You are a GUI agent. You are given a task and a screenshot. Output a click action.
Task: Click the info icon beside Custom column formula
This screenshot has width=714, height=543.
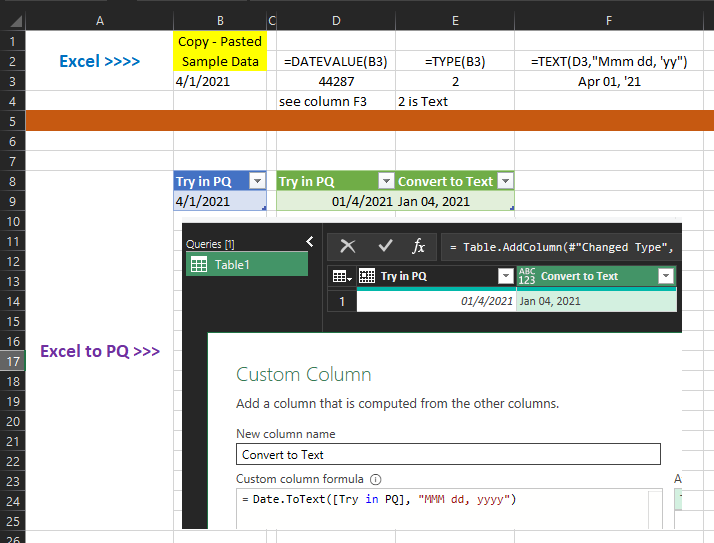(376, 479)
